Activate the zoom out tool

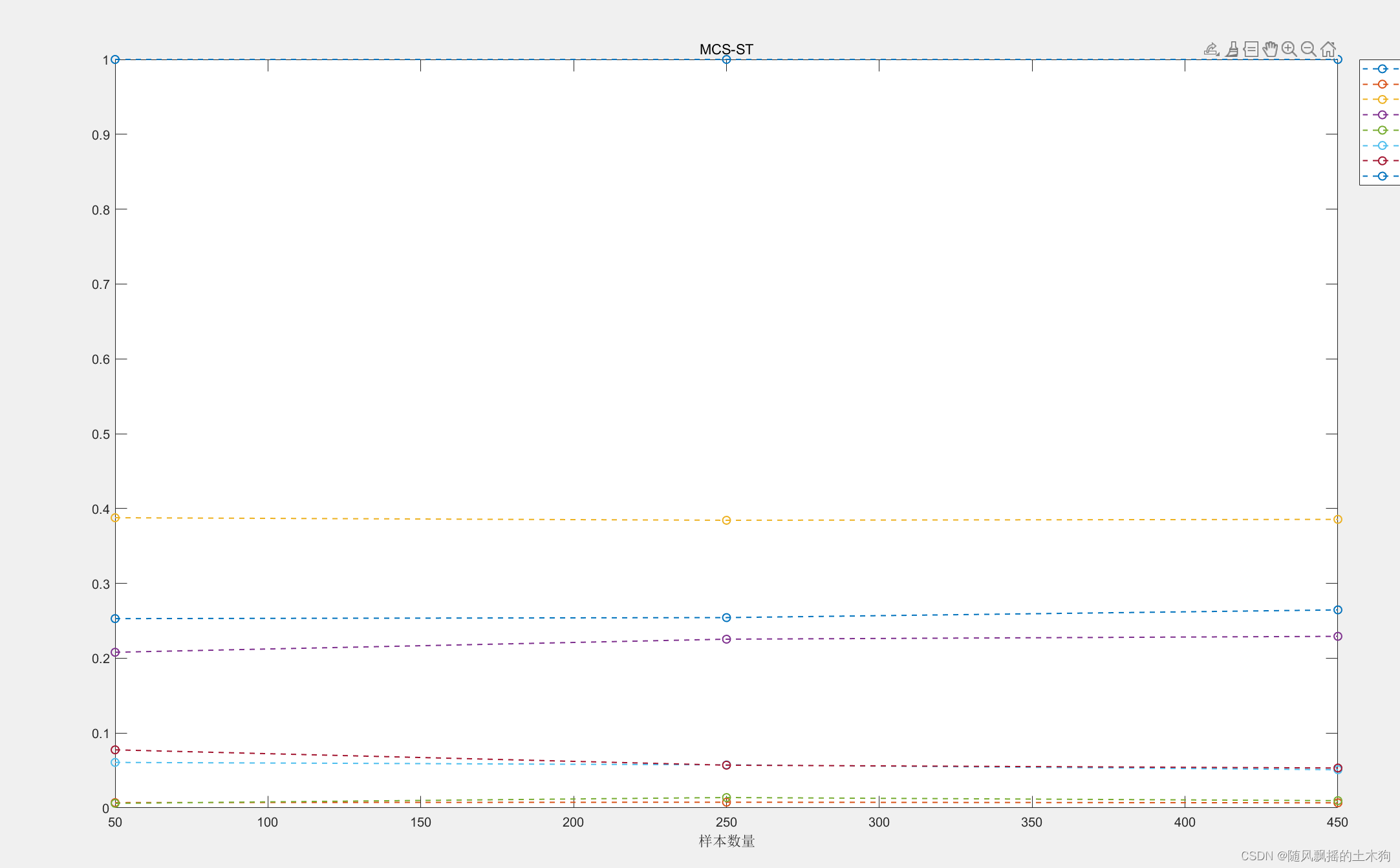click(x=1308, y=49)
